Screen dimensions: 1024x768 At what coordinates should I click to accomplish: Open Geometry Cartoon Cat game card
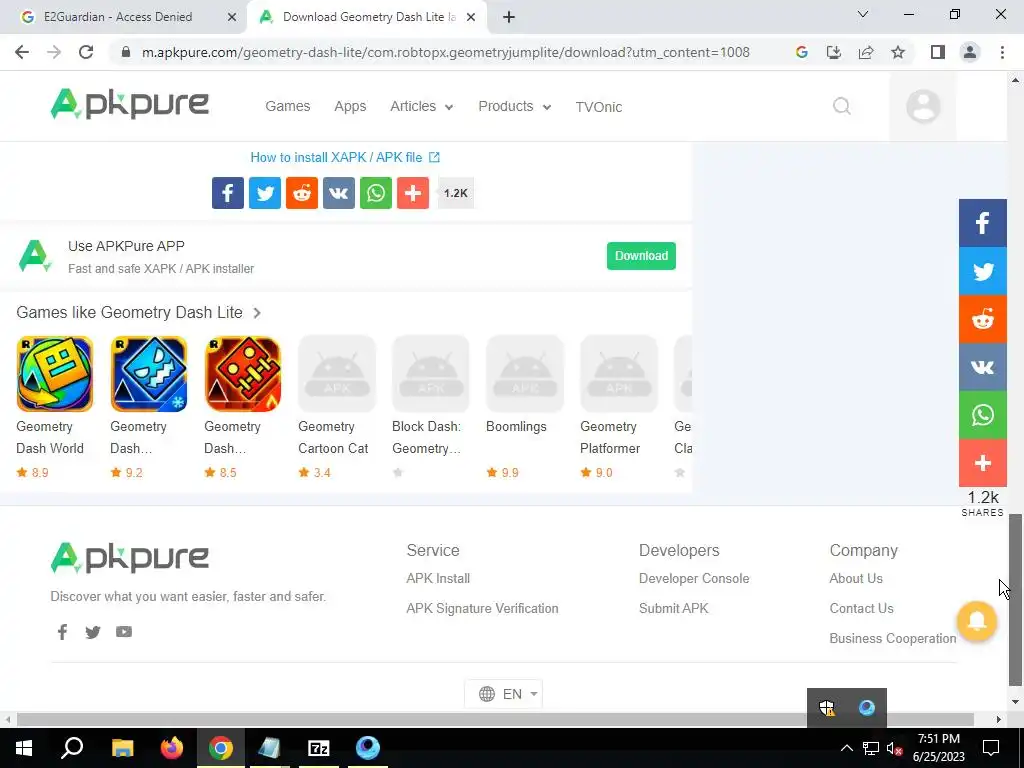[337, 407]
